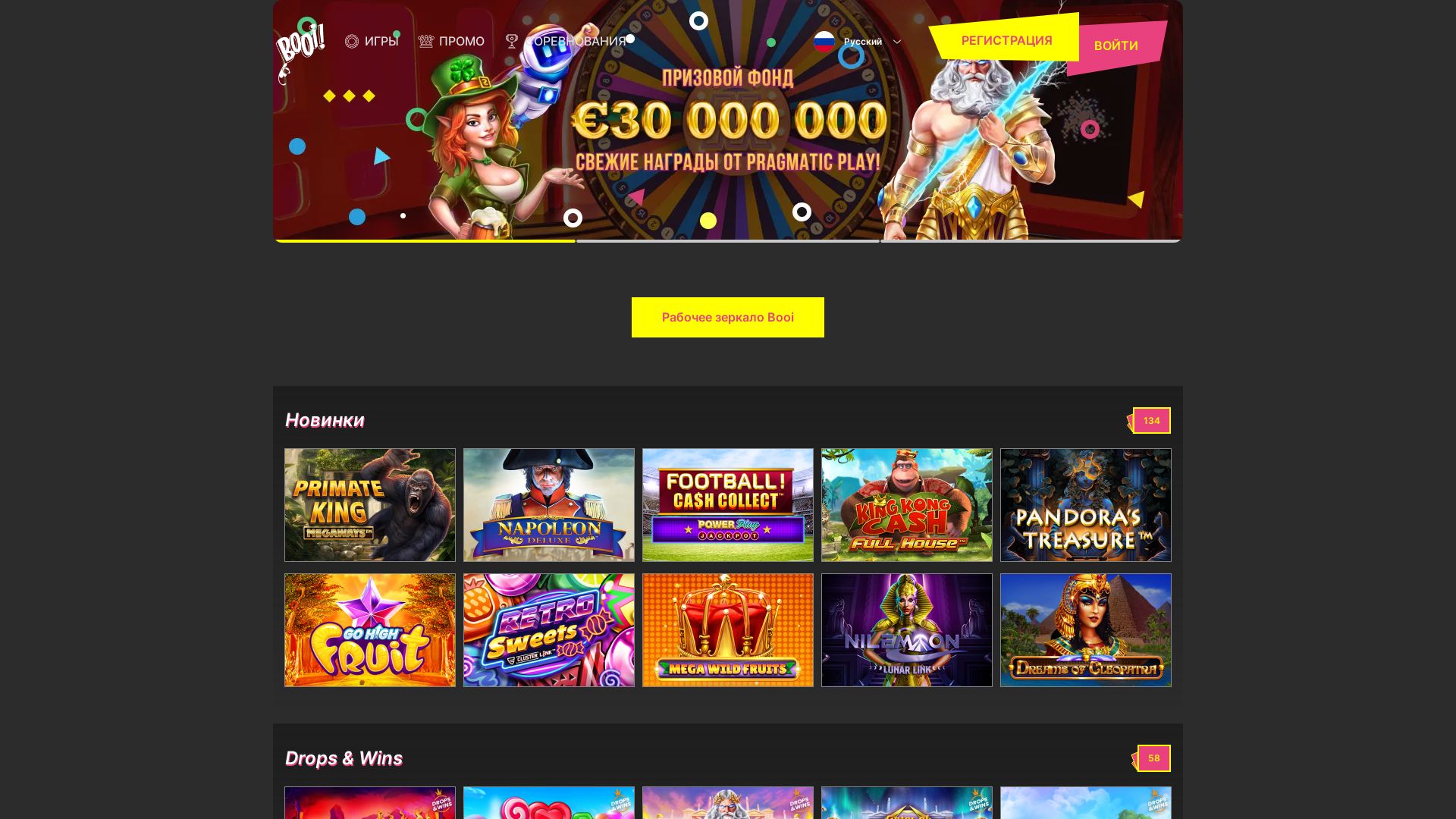The height and width of the screenshot is (819, 1456).
Task: Open the ПРОМО menu item
Action: 461,41
